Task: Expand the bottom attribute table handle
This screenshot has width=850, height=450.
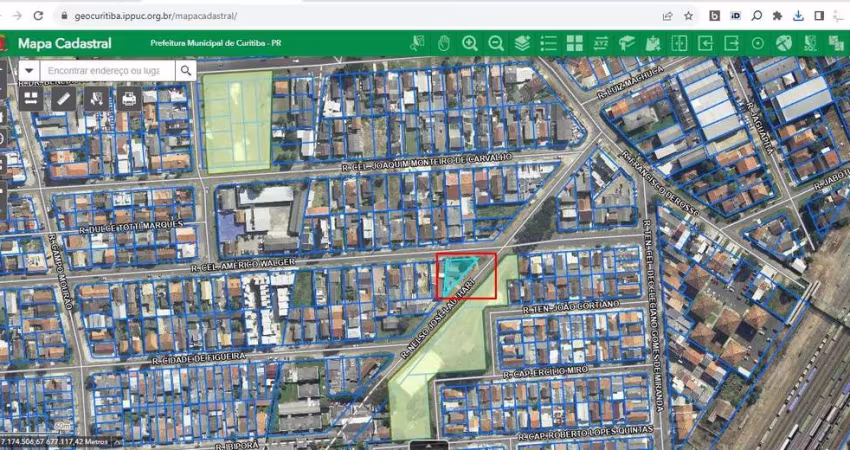Action: click(428, 446)
